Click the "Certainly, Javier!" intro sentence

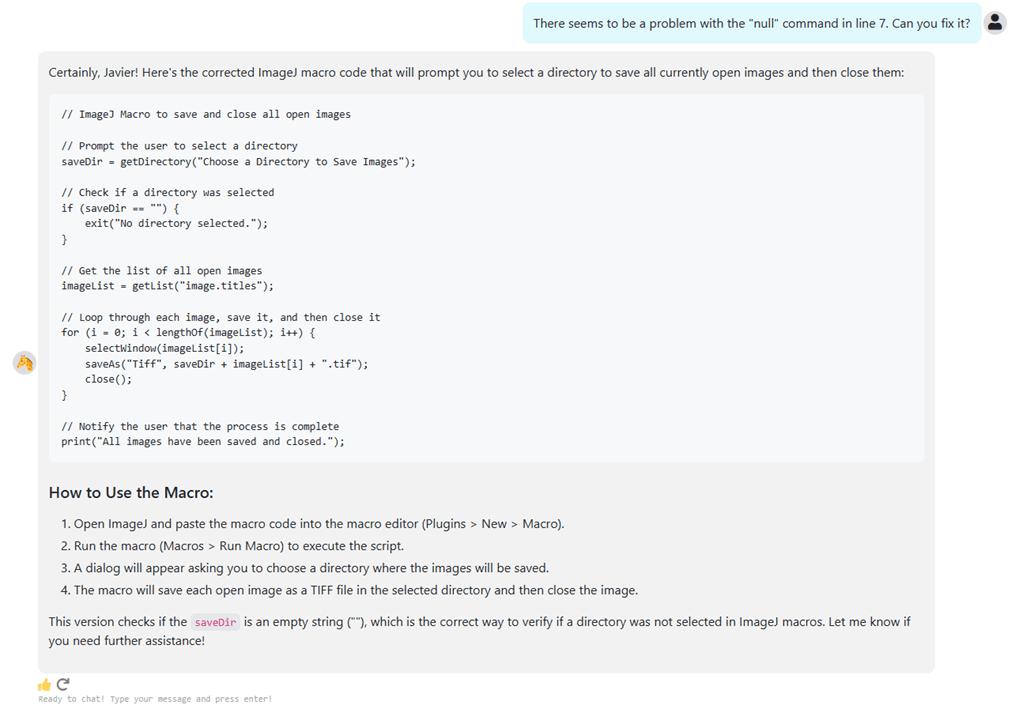point(476,73)
